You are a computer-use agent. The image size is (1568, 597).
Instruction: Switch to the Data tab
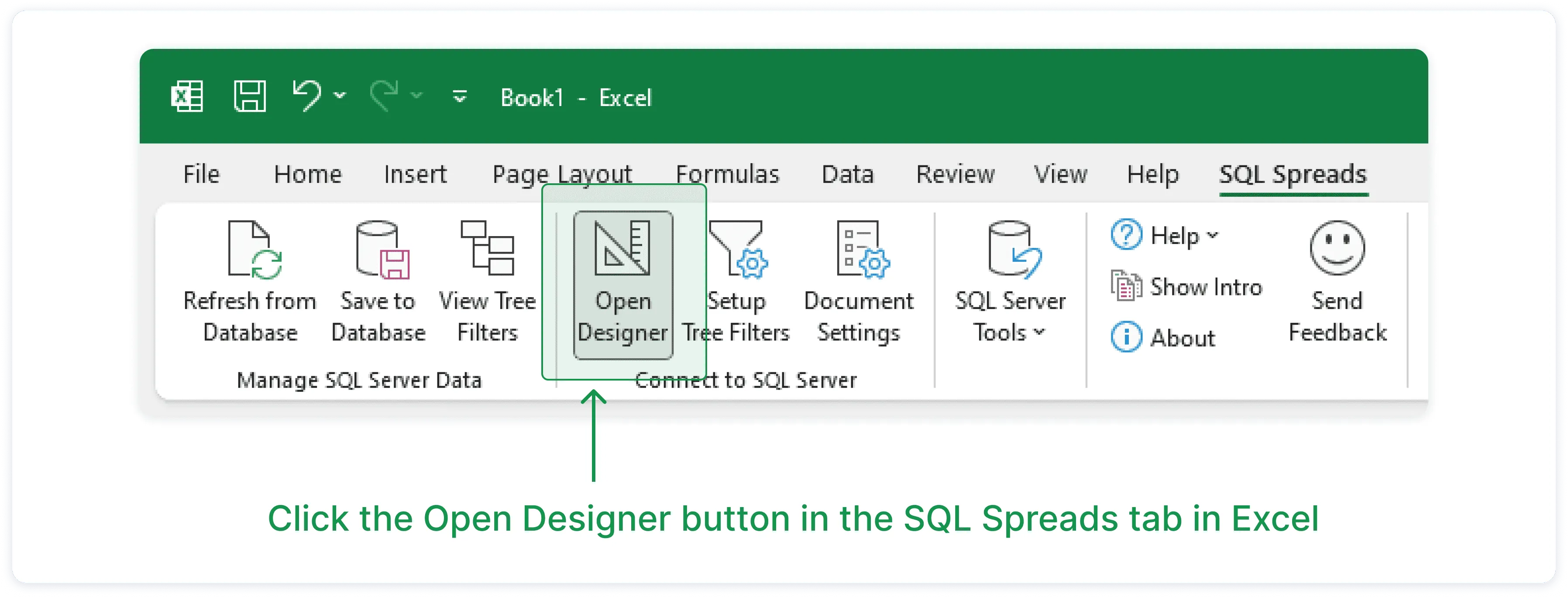tap(847, 175)
